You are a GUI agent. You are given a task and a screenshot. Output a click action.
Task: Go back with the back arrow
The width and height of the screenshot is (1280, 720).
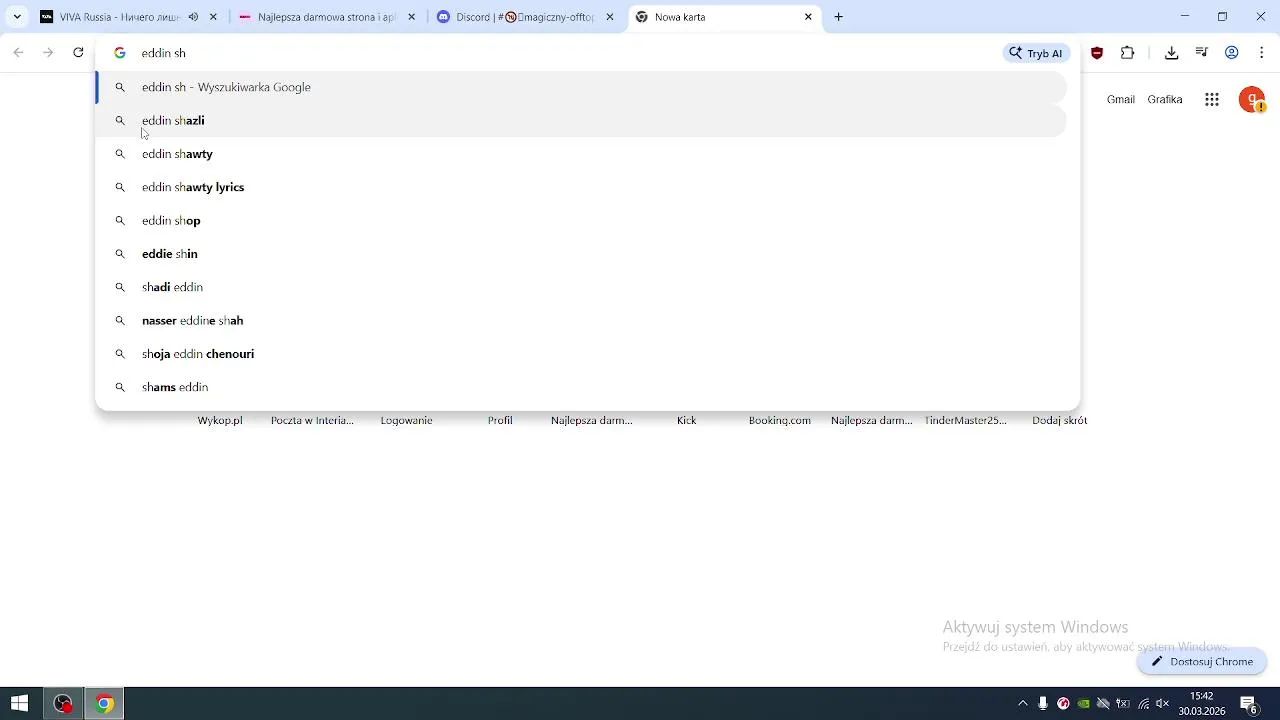[x=18, y=53]
